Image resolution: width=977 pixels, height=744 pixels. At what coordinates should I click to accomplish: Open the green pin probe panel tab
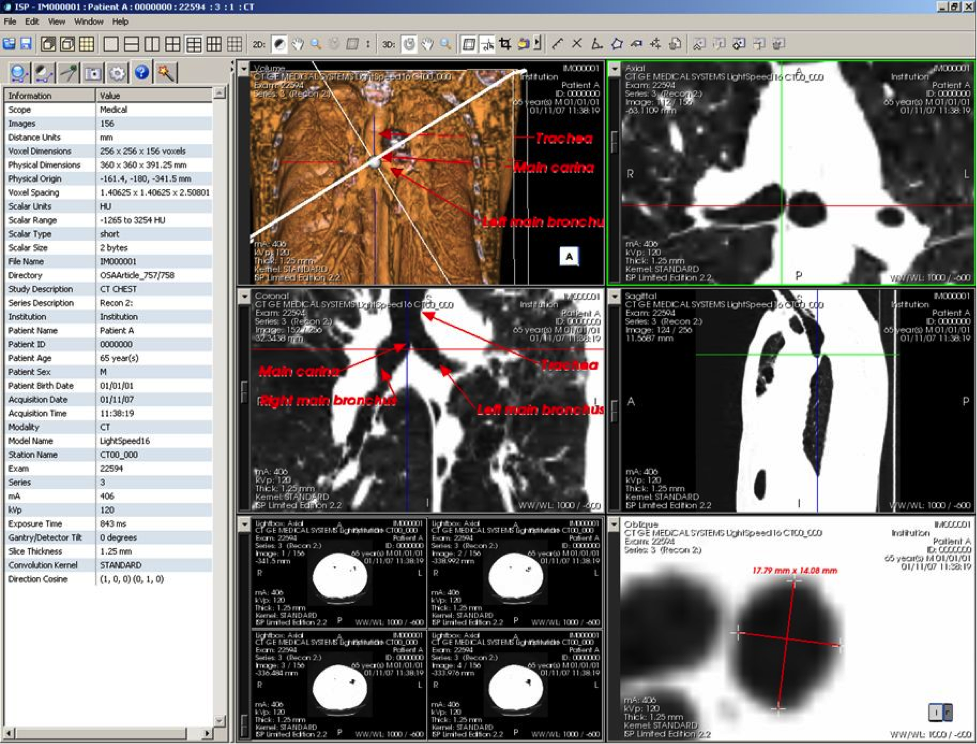point(68,72)
